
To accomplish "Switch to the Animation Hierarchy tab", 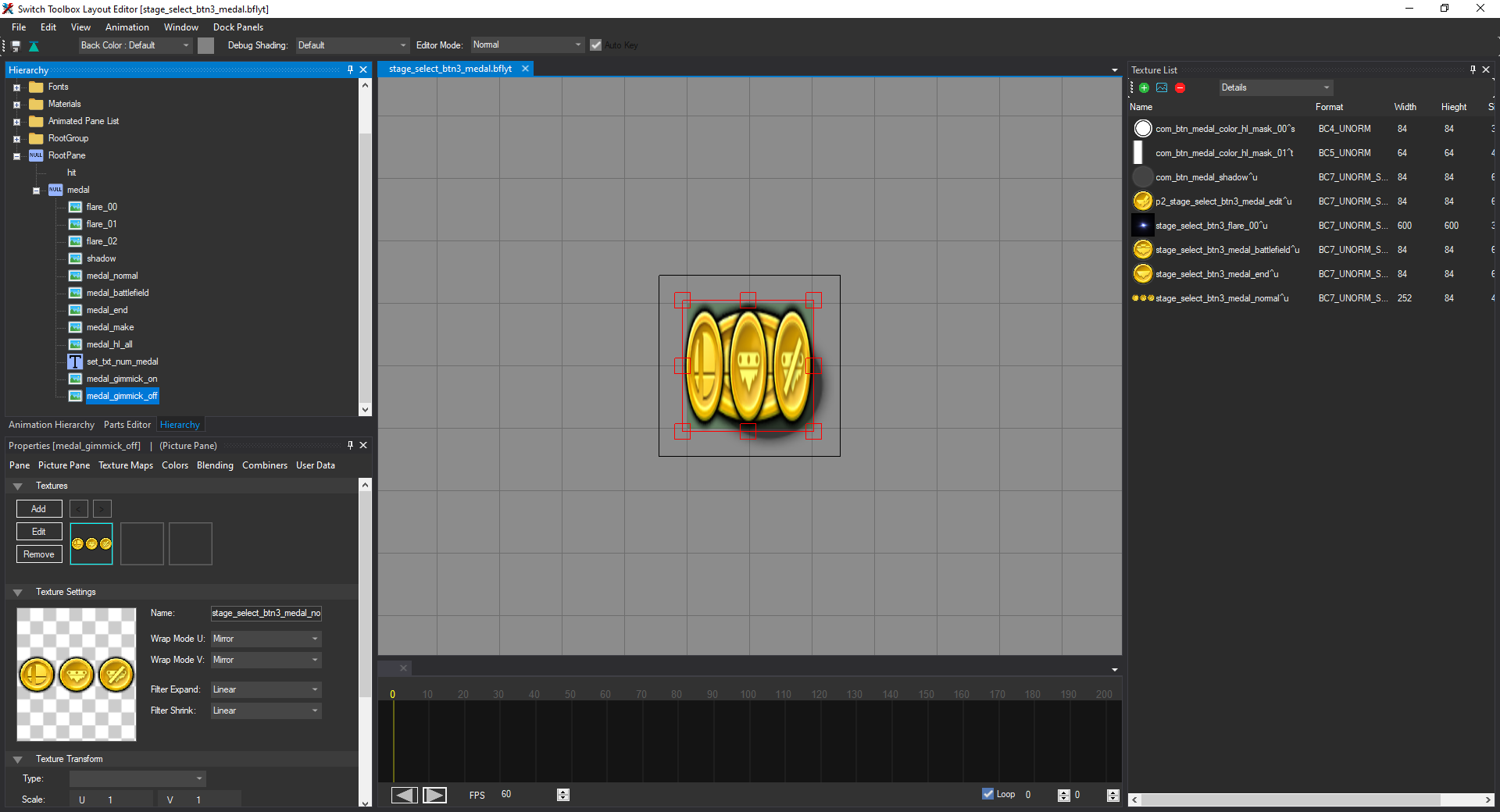I will click(x=52, y=425).
